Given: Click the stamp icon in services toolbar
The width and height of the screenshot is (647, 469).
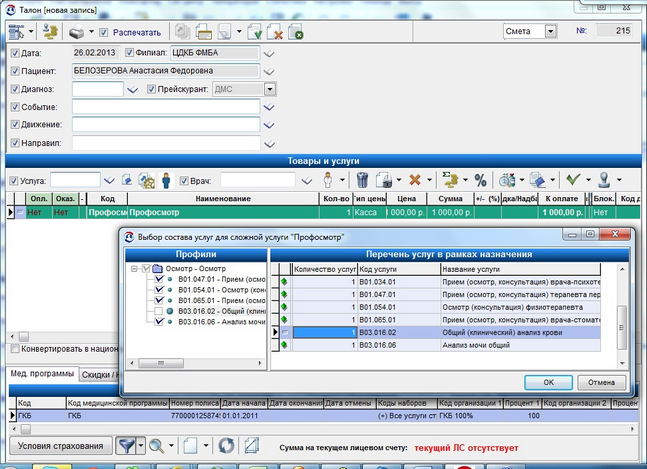Looking at the screenshot, I should click(x=605, y=180).
